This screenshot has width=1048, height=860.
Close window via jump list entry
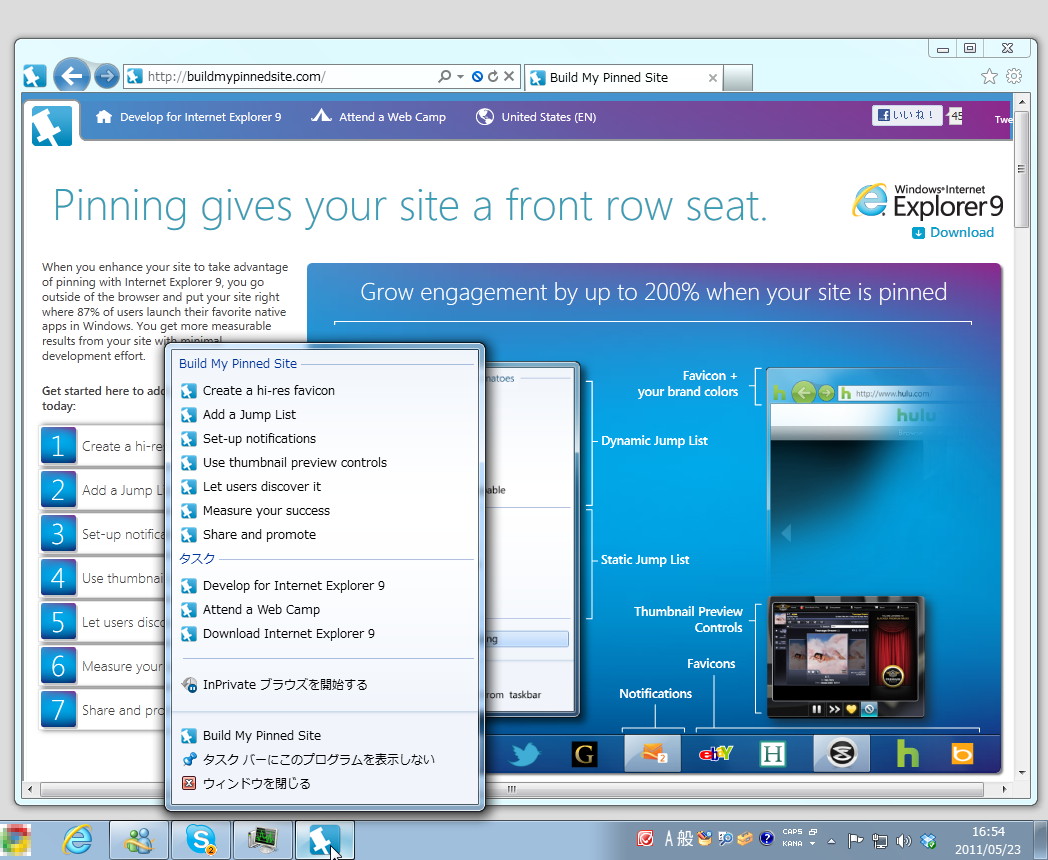click(x=325, y=784)
